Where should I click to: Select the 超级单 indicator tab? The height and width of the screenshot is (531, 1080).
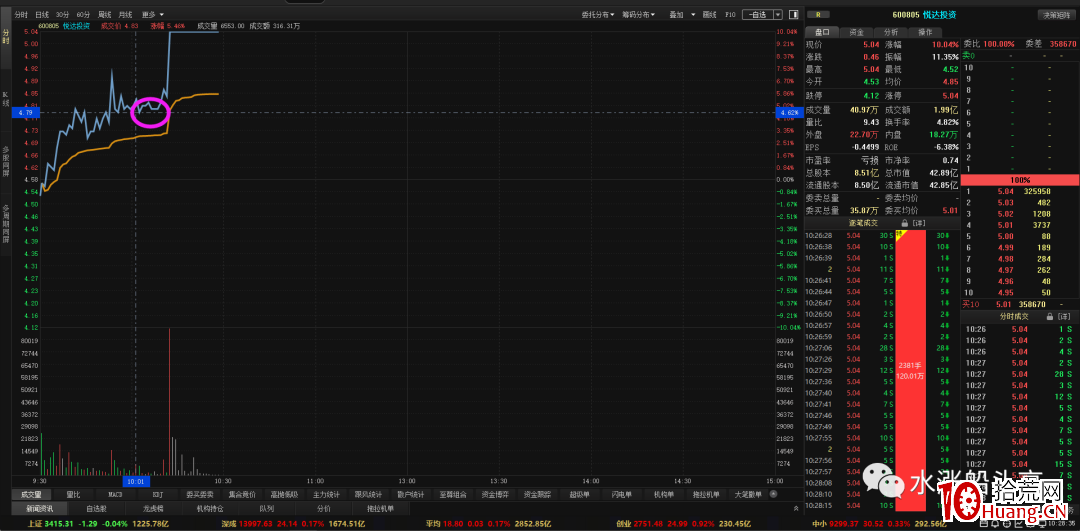579,494
